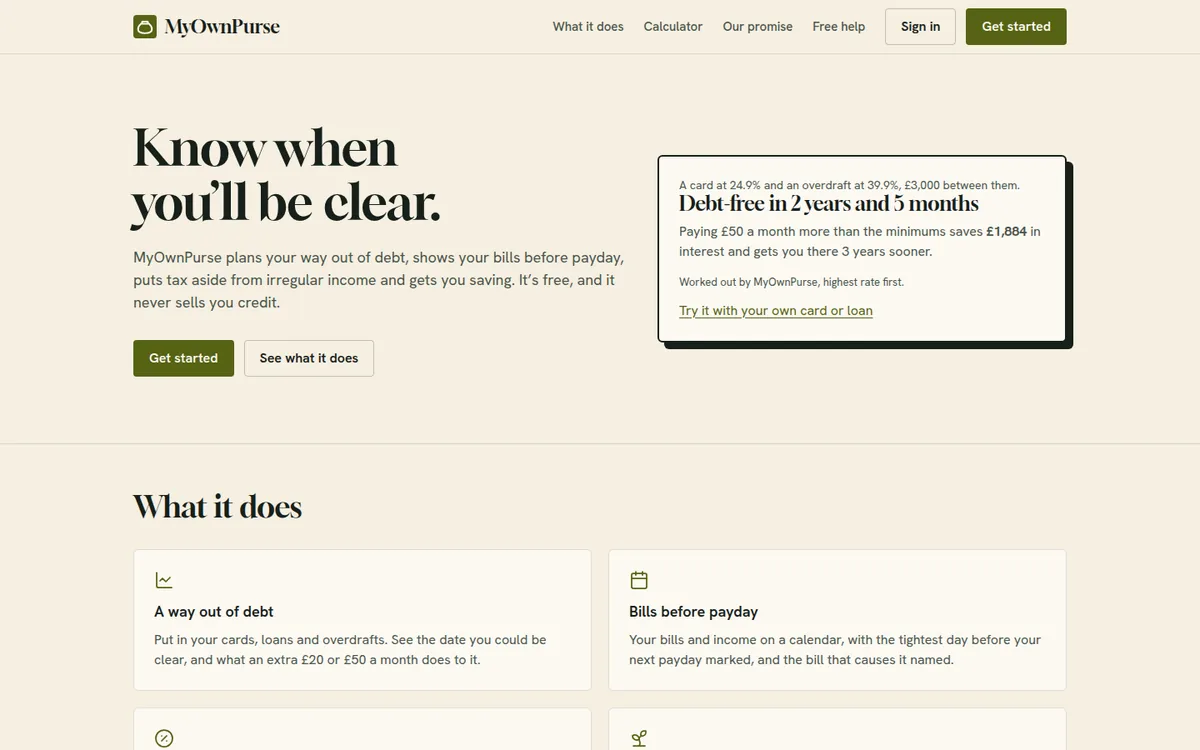Click the What it does section heading
This screenshot has width=1200, height=750.
217,507
